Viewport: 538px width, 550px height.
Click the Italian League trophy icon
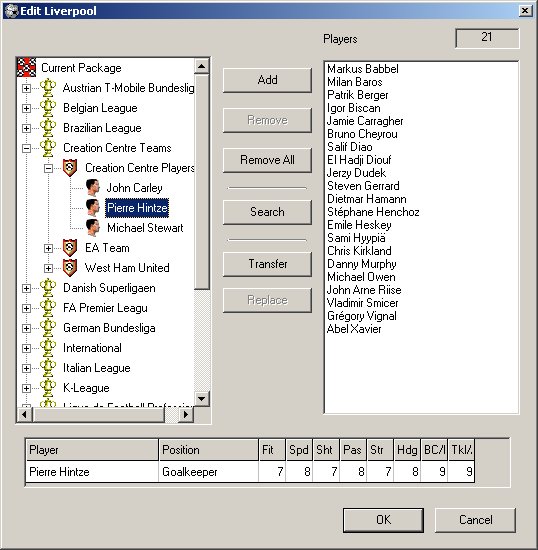coord(48,368)
